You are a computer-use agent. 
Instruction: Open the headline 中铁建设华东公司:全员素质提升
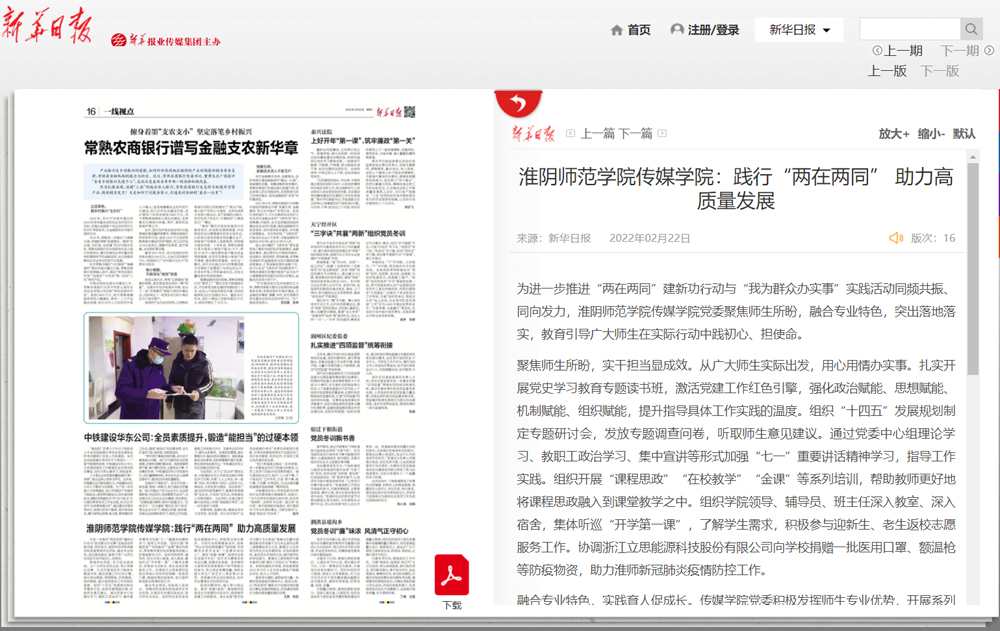[x=191, y=438]
